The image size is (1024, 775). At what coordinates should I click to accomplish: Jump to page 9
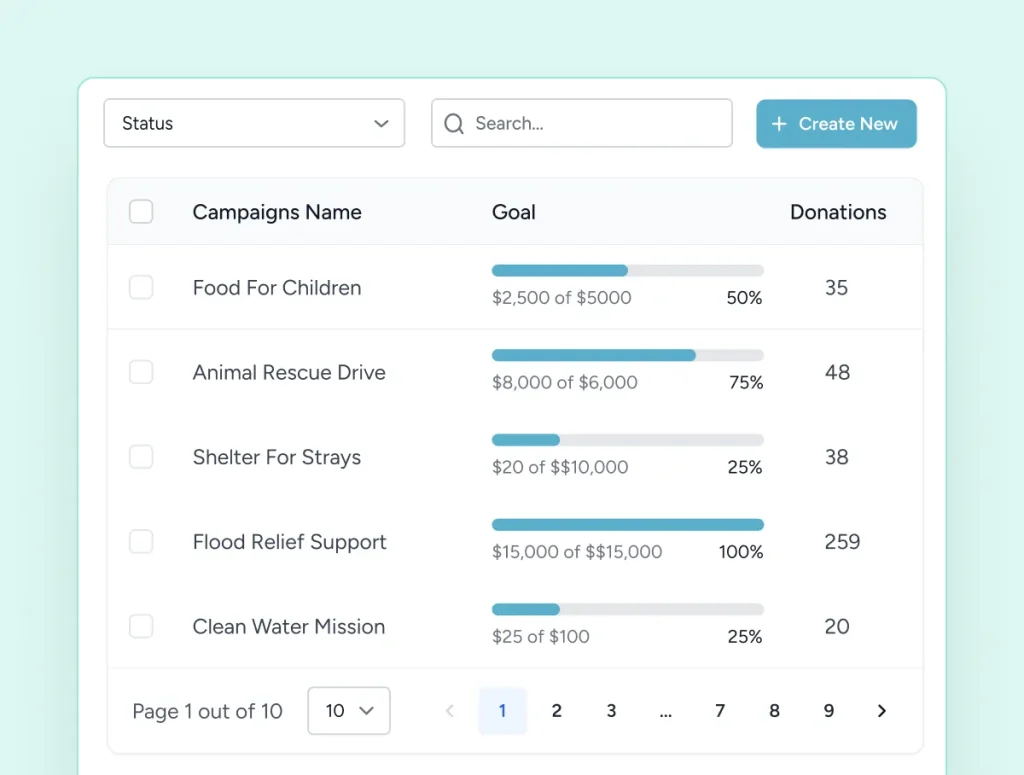pyautogui.click(x=828, y=710)
